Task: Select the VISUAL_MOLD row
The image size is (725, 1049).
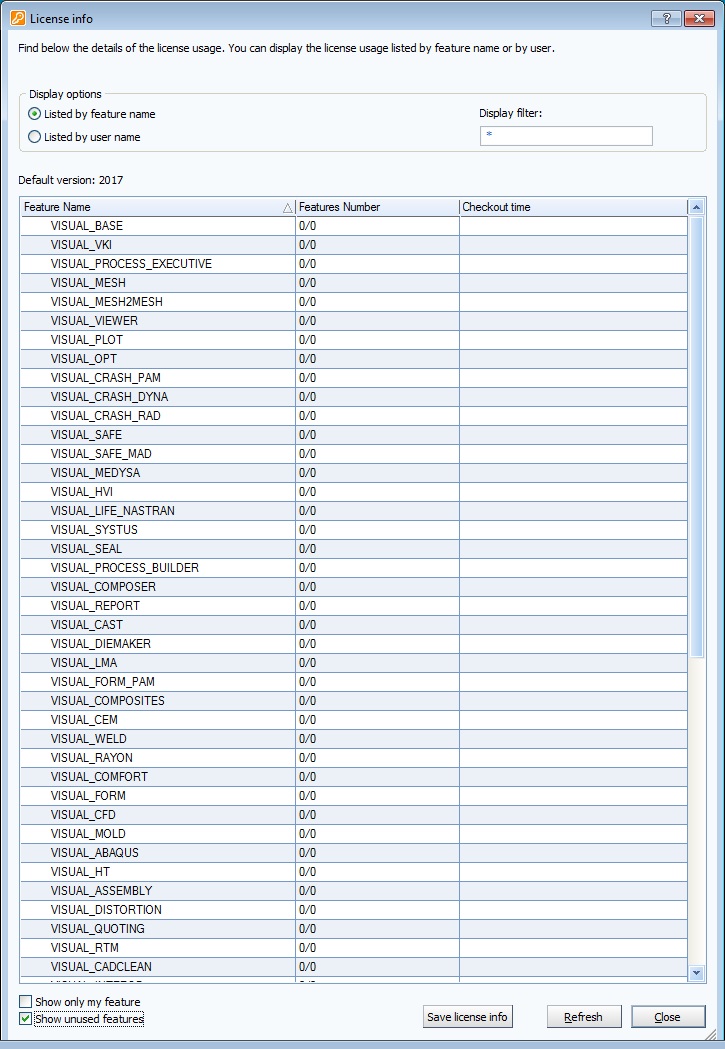Action: (354, 834)
